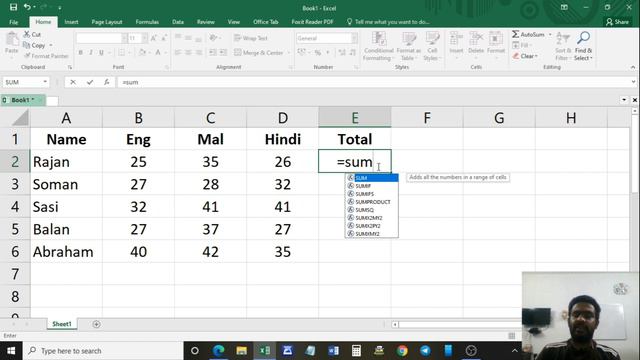The width and height of the screenshot is (640, 360).
Task: Open Calculator from the taskbar
Action: (356, 351)
